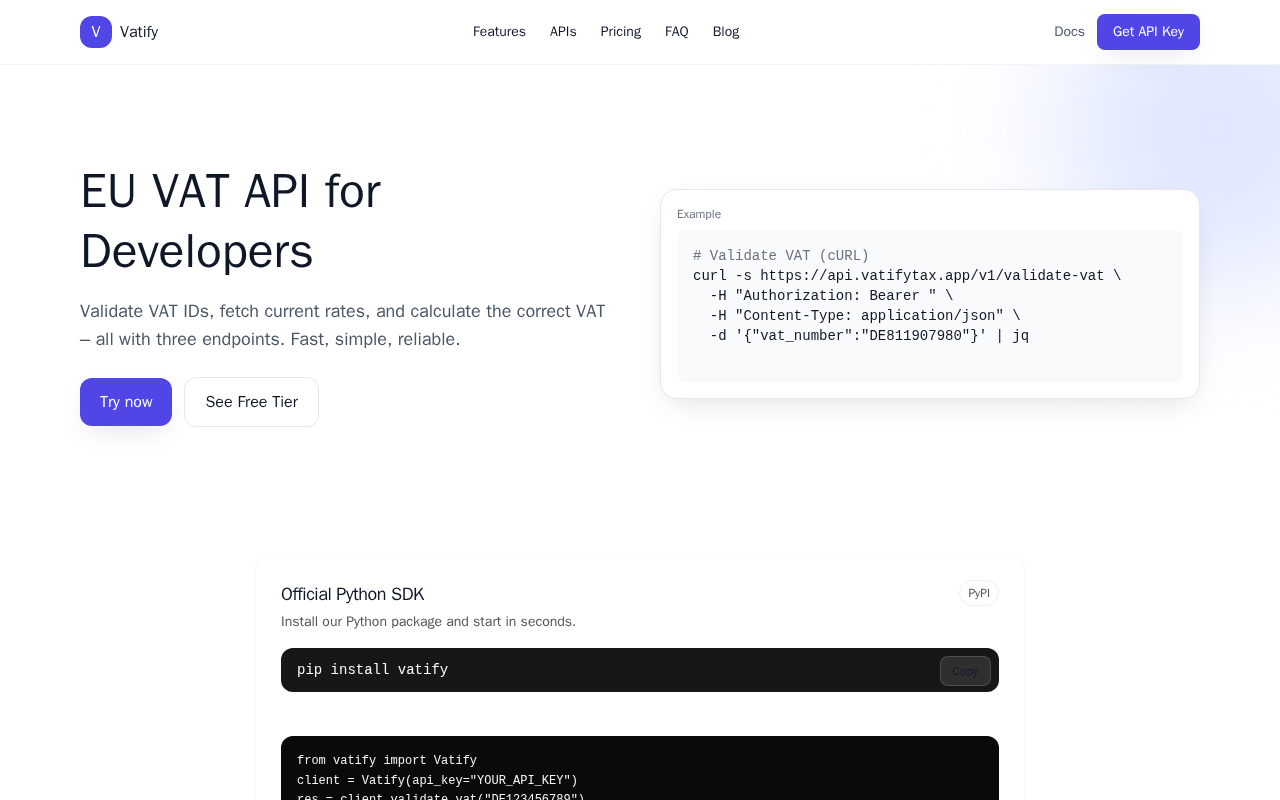
Task: Click the Authorization Bearer header line
Action: pyautogui.click(x=832, y=296)
